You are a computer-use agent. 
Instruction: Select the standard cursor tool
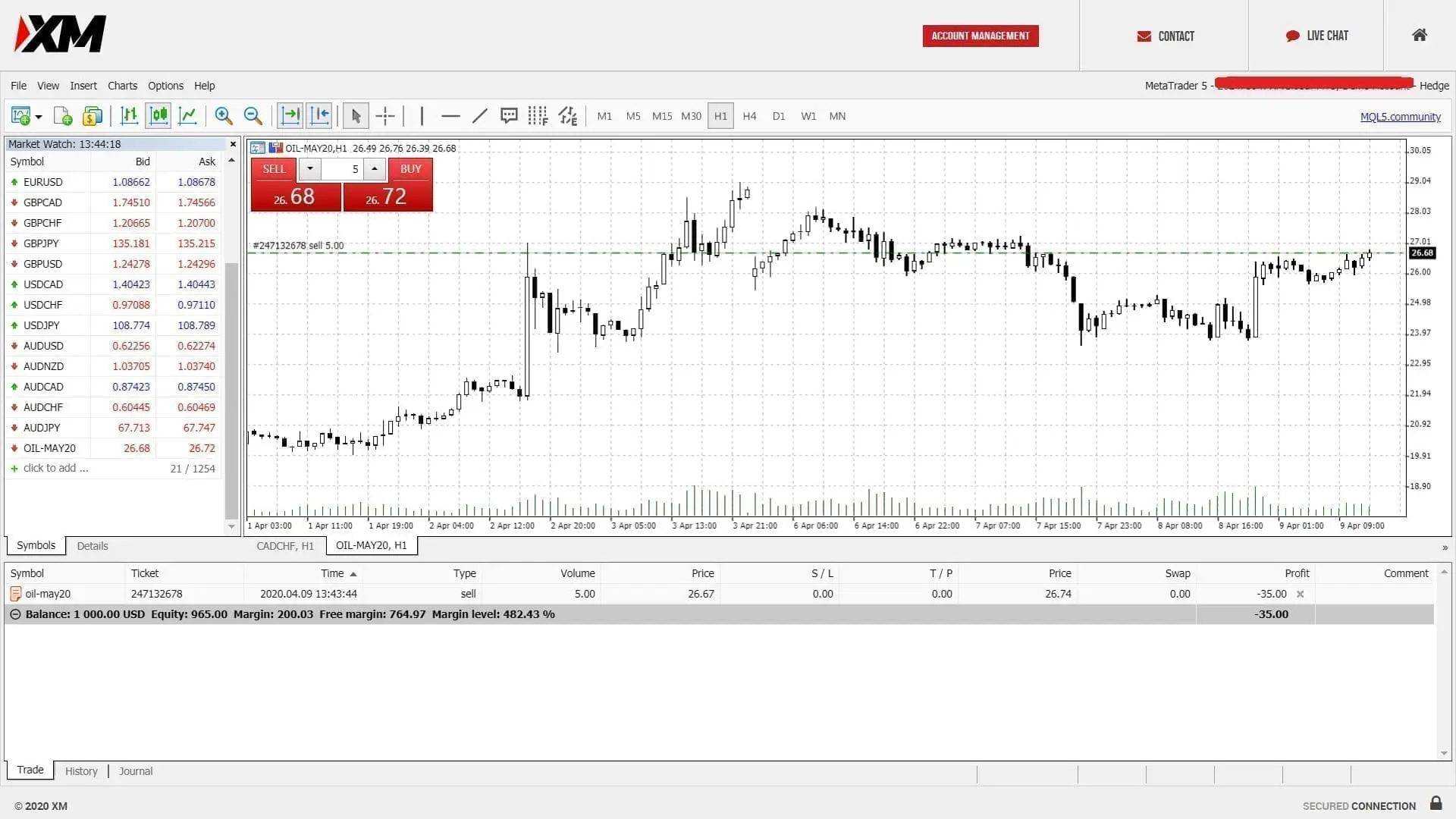tap(354, 115)
